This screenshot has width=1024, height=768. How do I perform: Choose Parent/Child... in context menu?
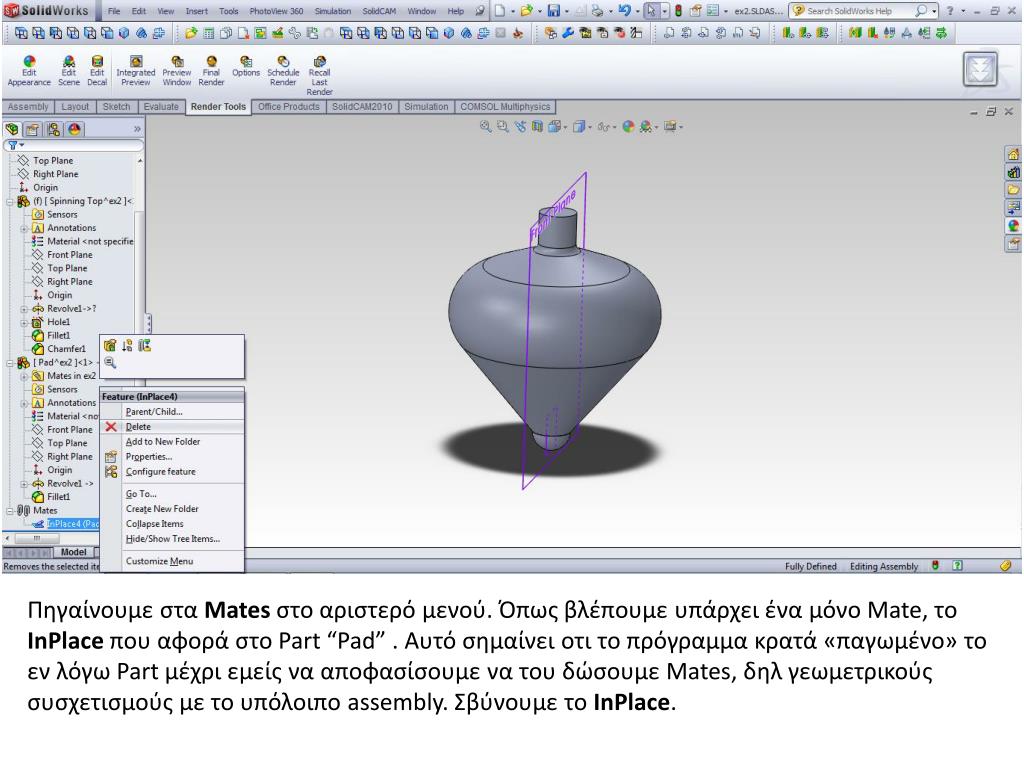click(172, 411)
